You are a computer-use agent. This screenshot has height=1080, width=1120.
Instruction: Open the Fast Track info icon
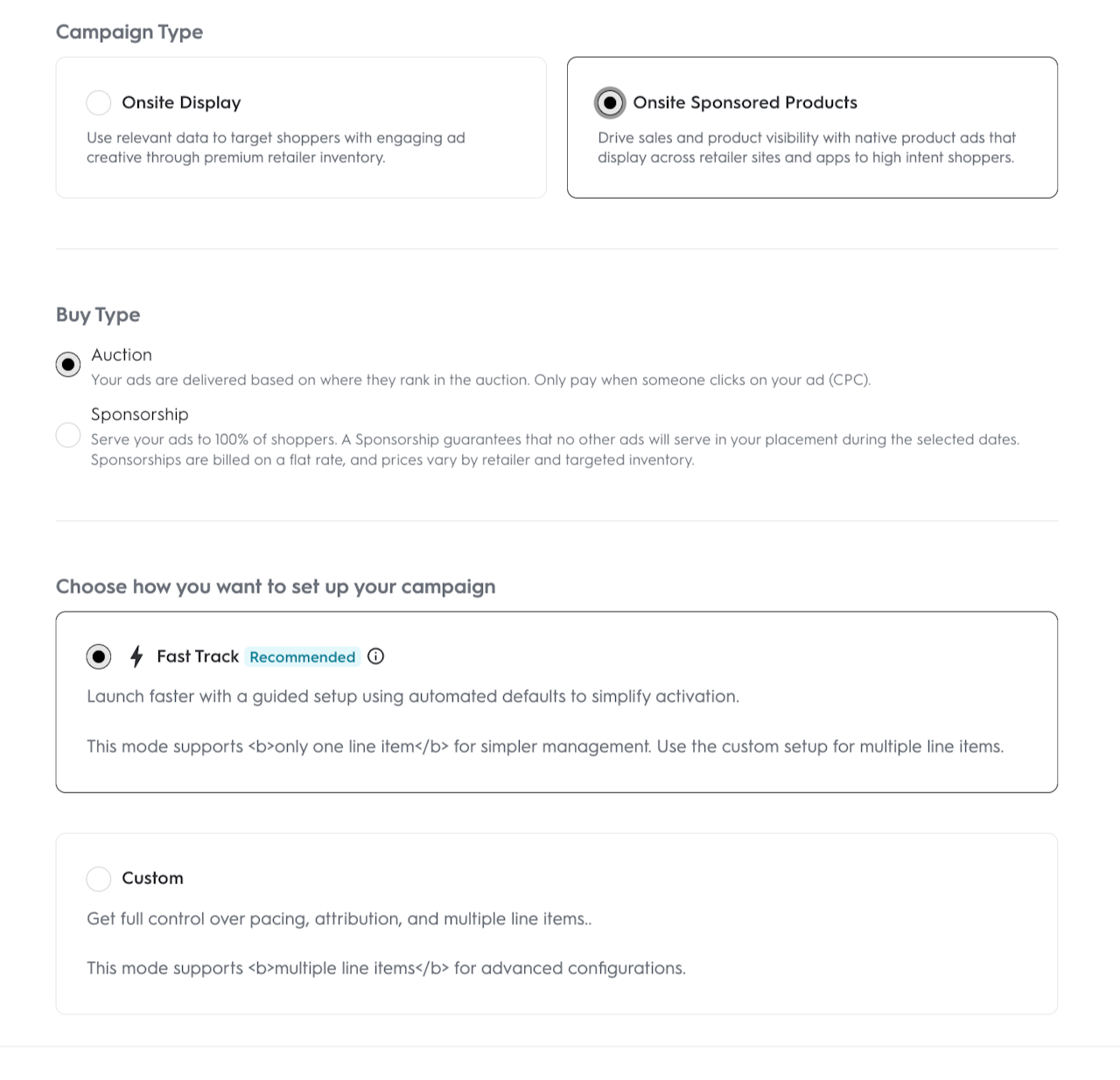point(376,656)
